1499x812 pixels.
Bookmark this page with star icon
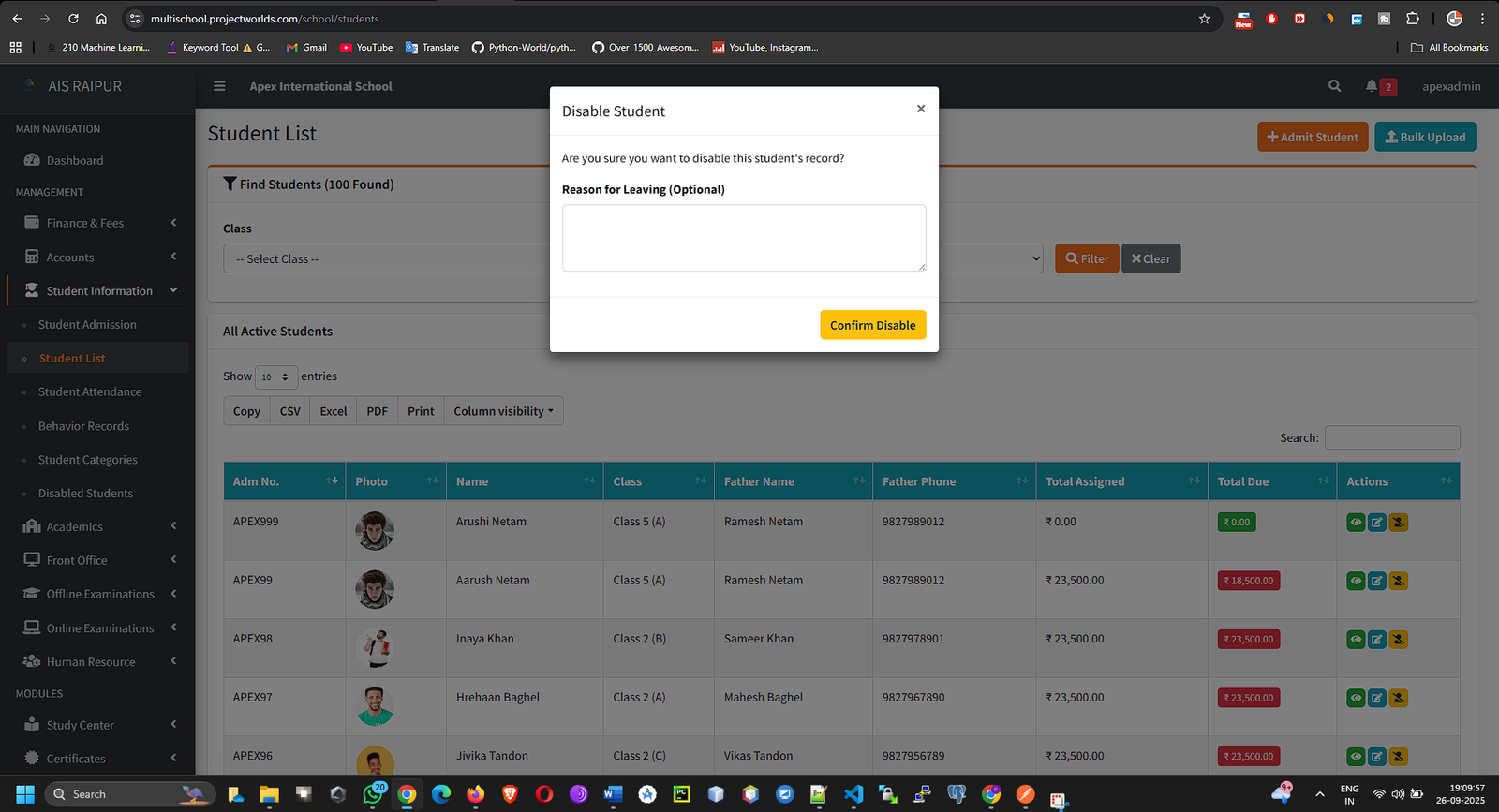[1204, 19]
